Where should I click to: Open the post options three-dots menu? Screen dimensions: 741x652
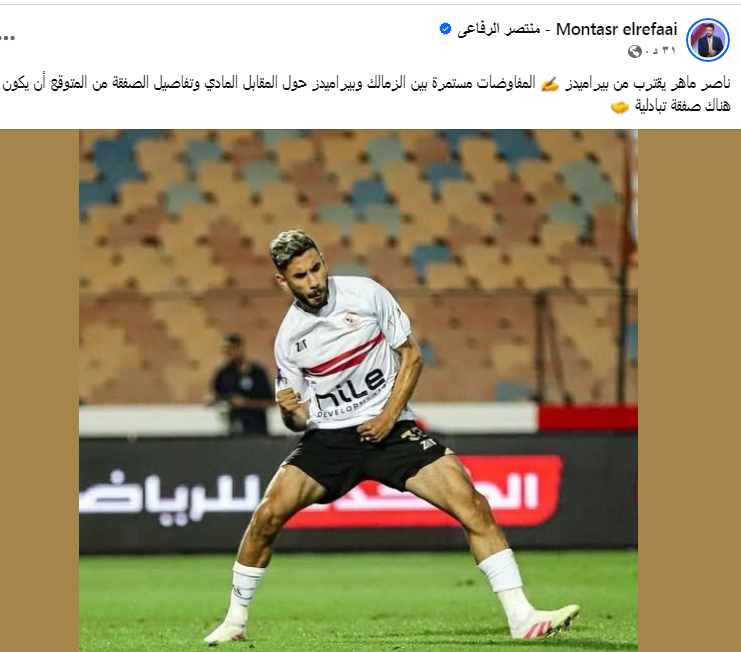pyautogui.click(x=7, y=38)
